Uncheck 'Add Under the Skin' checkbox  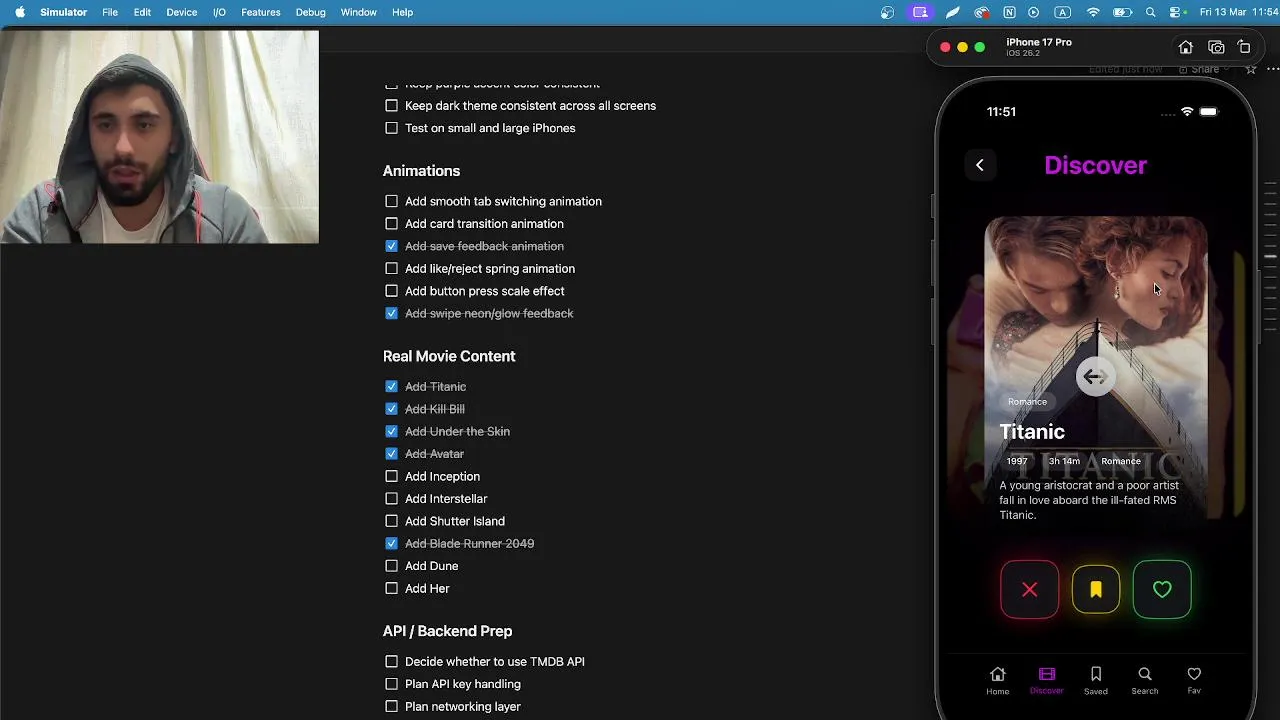coord(391,432)
